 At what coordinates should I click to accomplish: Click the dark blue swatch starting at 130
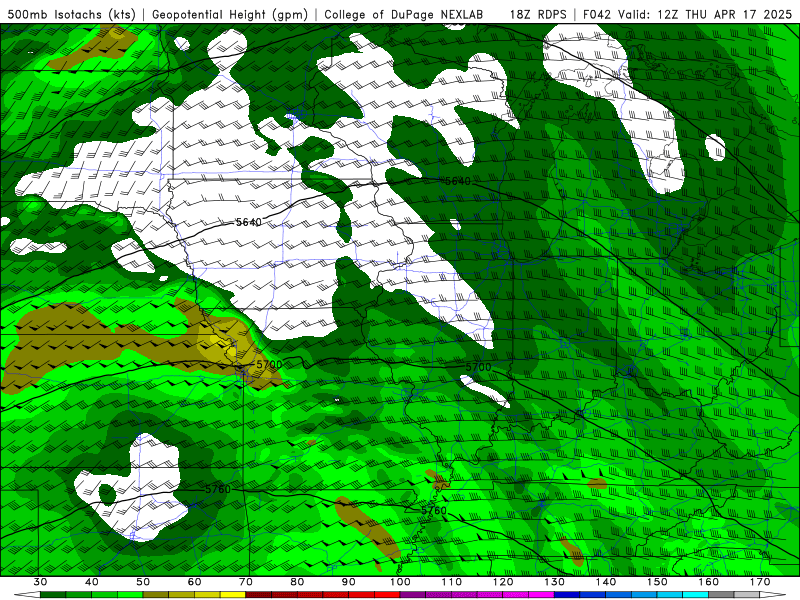click(x=567, y=594)
